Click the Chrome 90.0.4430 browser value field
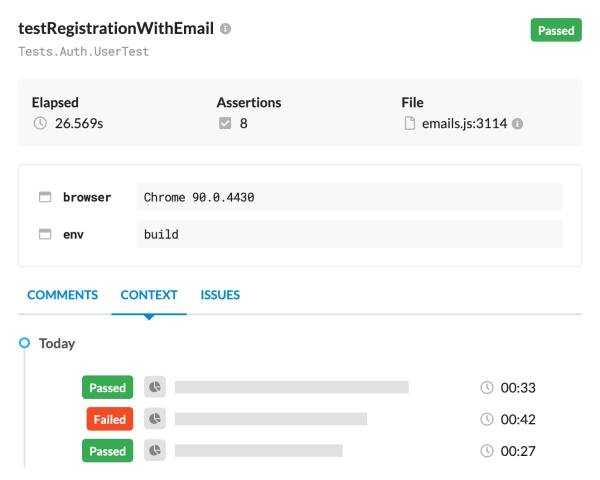Screen dimensions: 600x480 349,197
